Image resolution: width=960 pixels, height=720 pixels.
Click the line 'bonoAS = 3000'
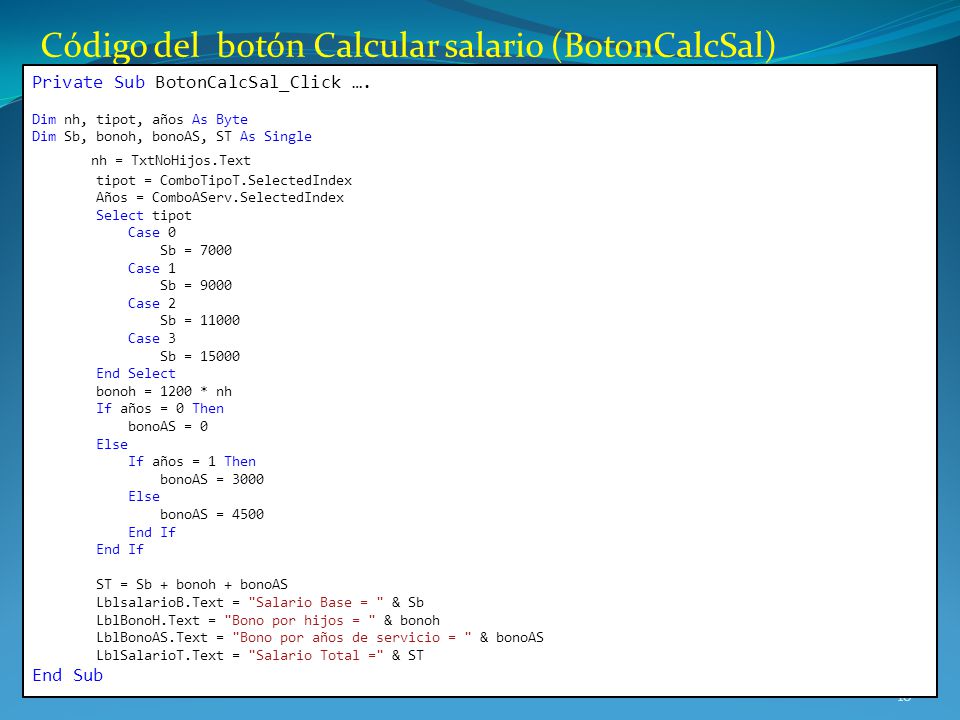(x=212, y=479)
